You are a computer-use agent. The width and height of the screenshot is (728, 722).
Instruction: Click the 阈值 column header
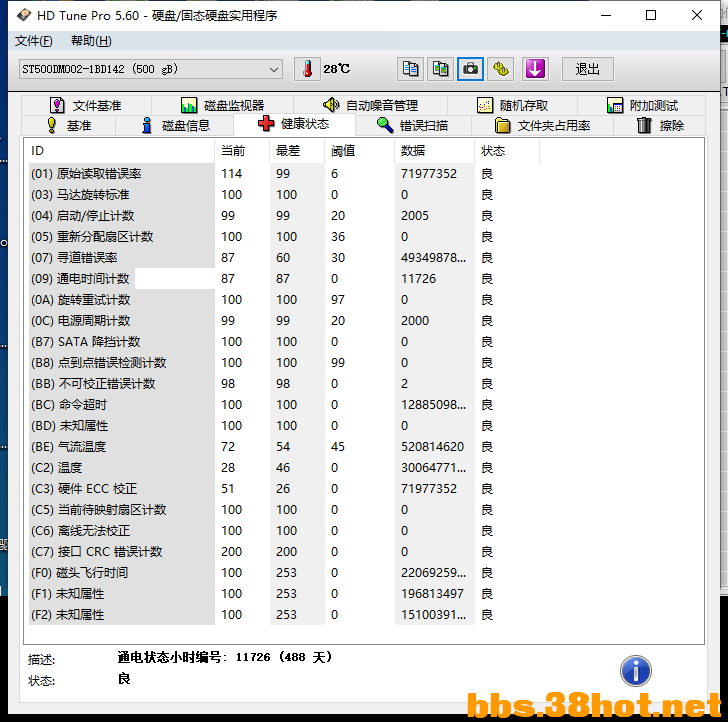(x=359, y=151)
